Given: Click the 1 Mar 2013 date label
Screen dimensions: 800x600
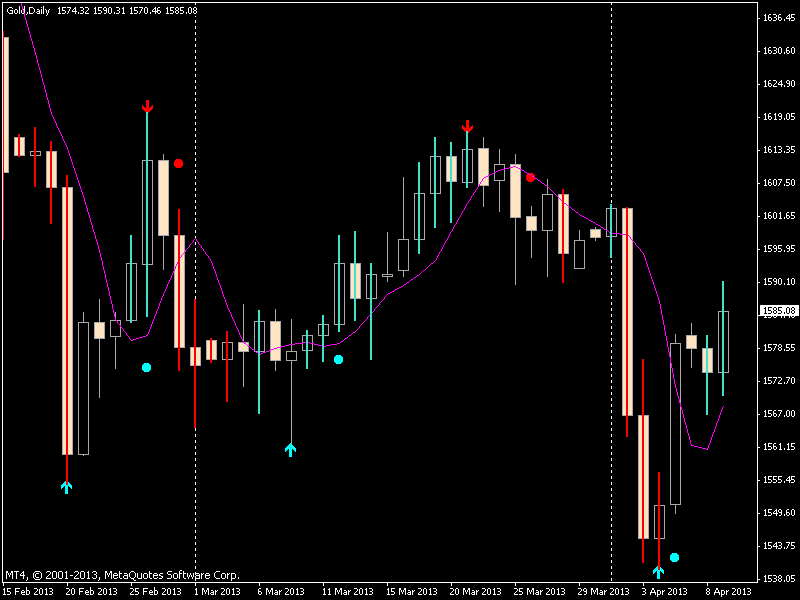Looking at the screenshot, I should coord(217,592).
